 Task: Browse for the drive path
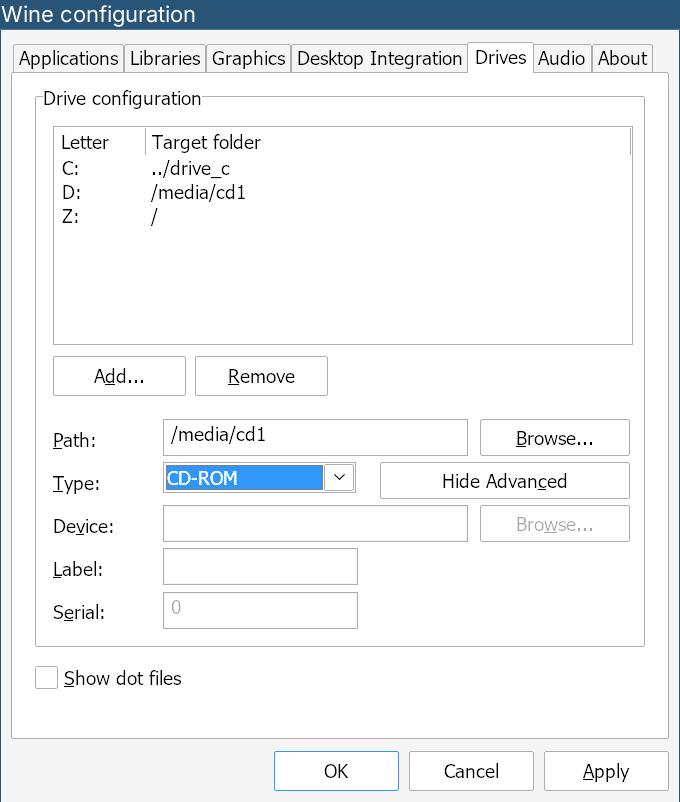coord(555,437)
